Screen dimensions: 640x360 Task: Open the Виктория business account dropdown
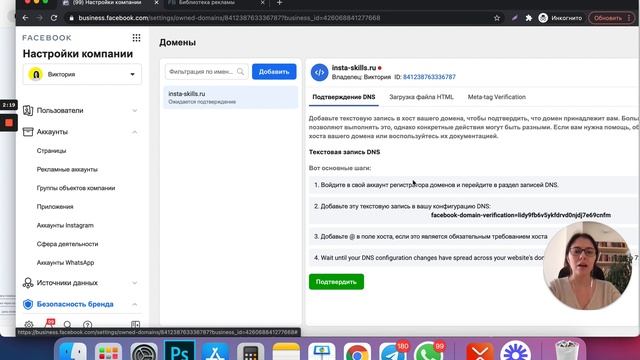tap(82, 74)
